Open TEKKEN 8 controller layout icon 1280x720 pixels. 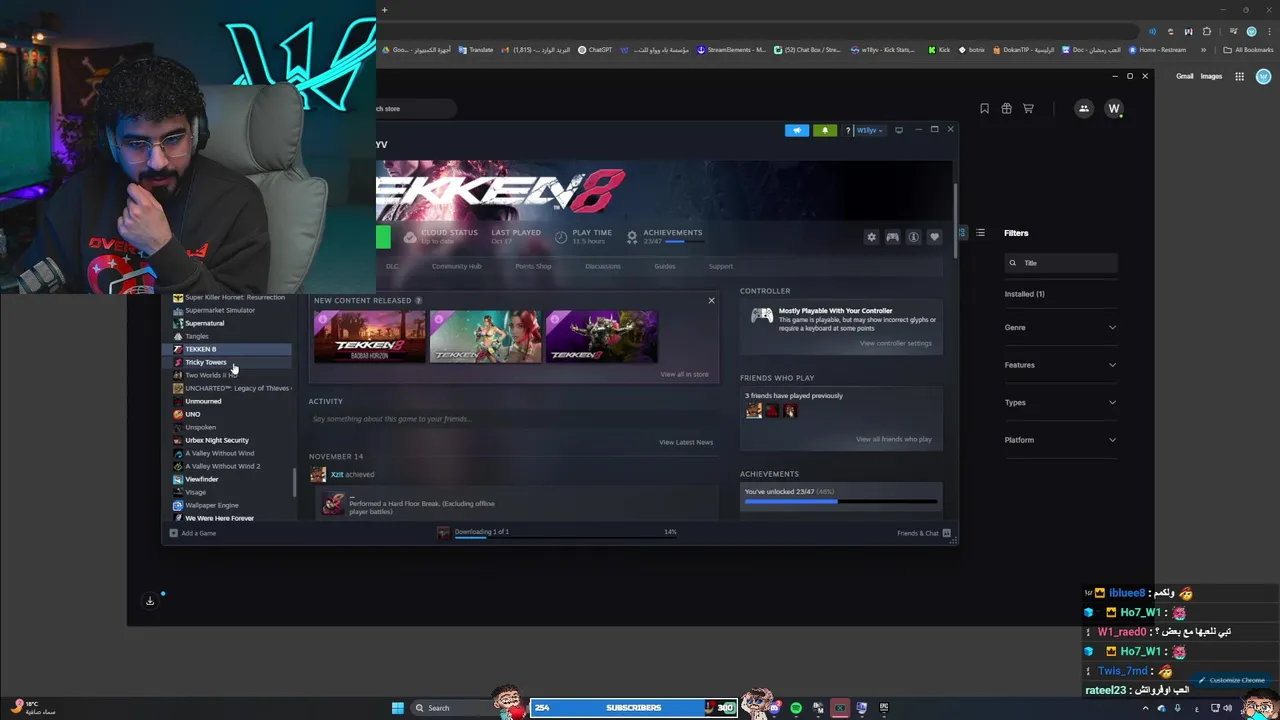[892, 237]
